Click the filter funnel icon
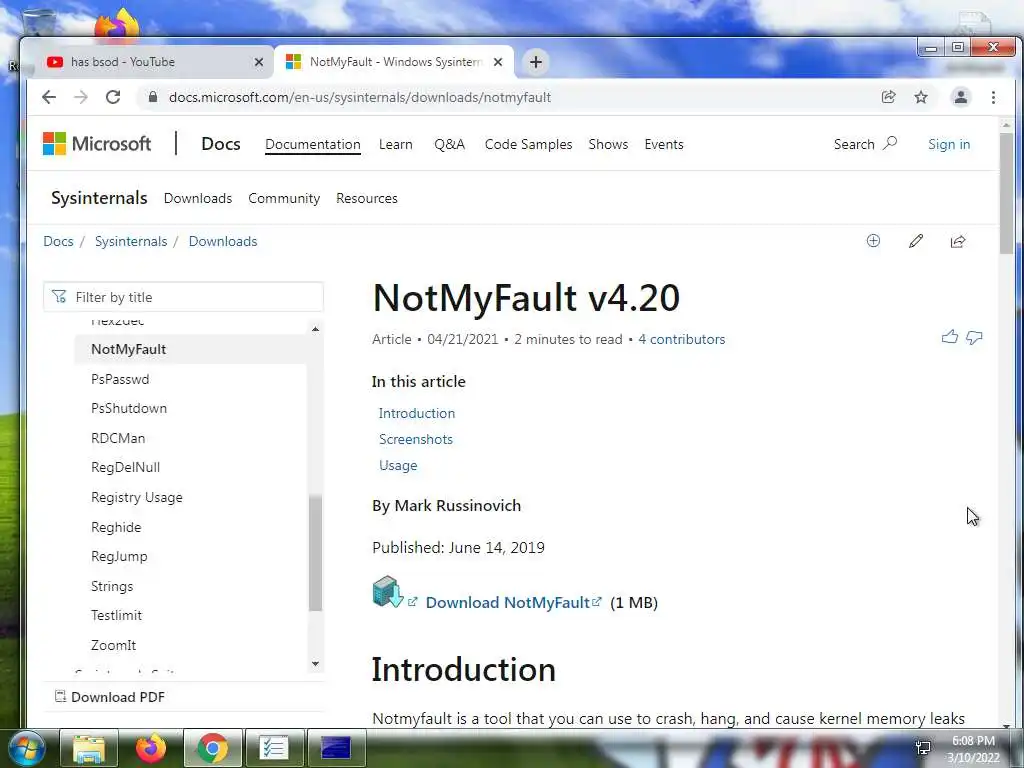The height and width of the screenshot is (768, 1024). pos(59,296)
